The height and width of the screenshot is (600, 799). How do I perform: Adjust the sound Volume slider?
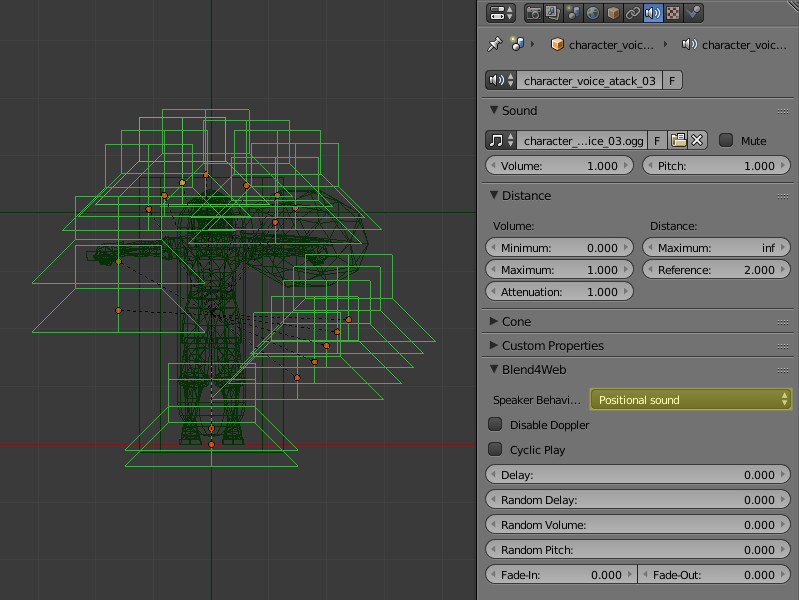(x=559, y=166)
